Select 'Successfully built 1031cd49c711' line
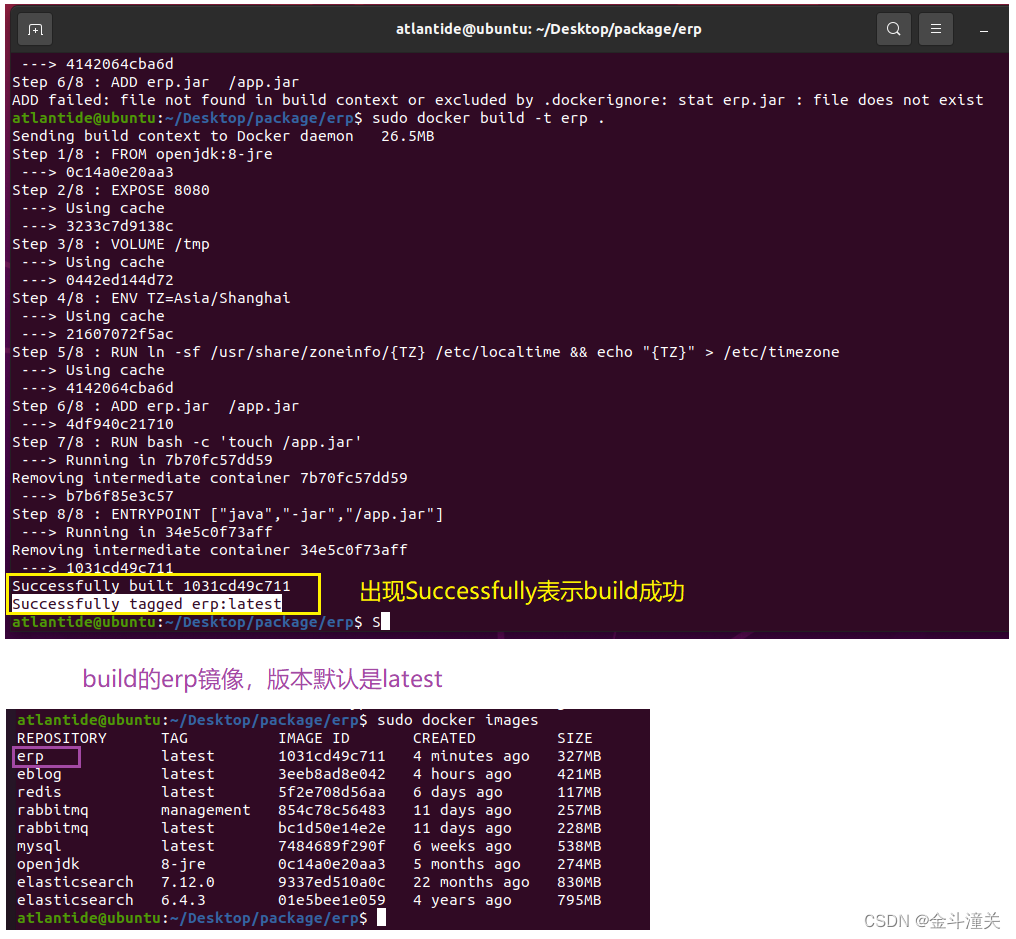Image resolution: width=1016 pixels, height=939 pixels. (151, 586)
